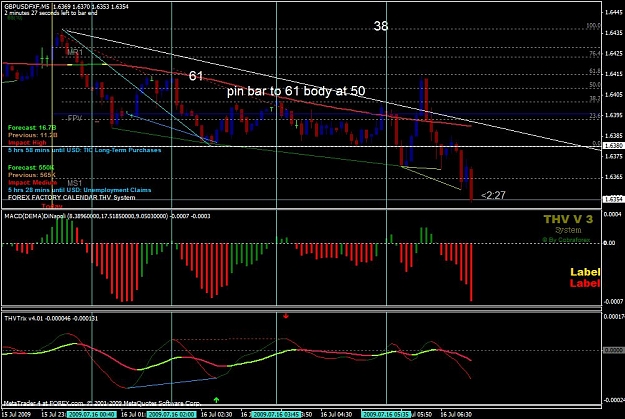The width and height of the screenshot is (625, 419).
Task: Select the '61' annotation on the chart
Action: pos(196,76)
